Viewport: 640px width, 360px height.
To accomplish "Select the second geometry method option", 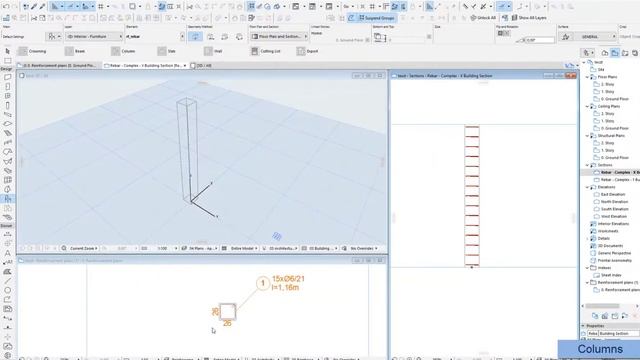I will pos(211,37).
